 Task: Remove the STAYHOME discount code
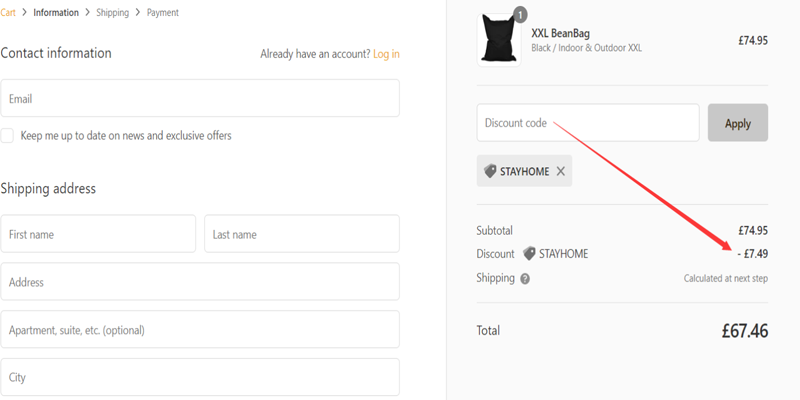coord(560,171)
